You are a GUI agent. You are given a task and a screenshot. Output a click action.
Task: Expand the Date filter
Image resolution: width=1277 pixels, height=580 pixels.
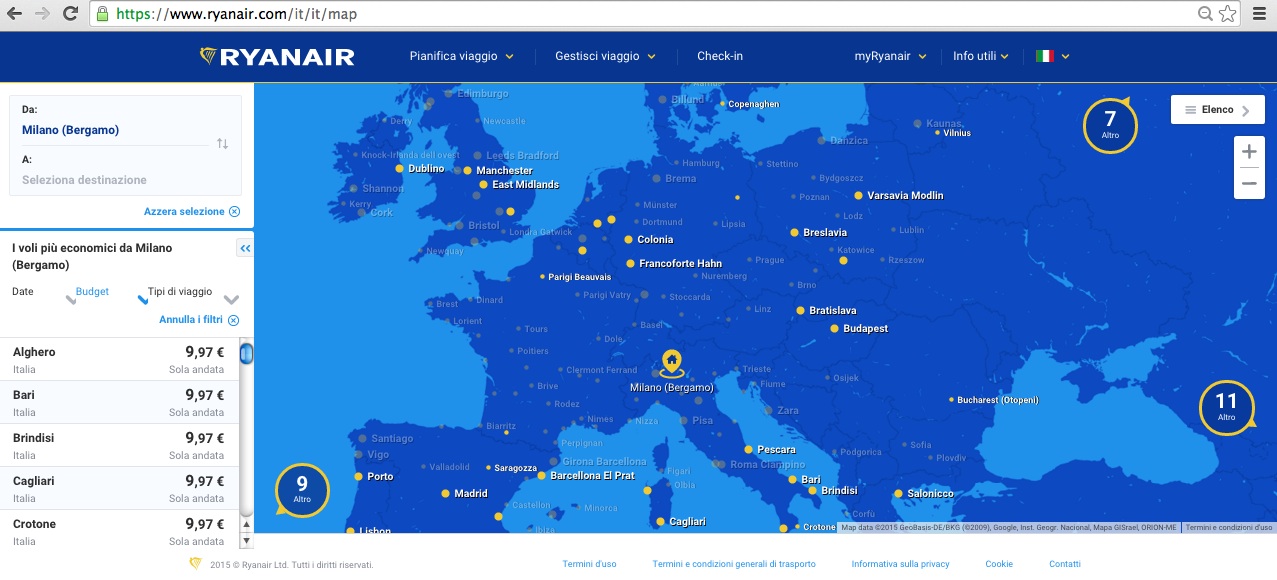[x=43, y=294]
